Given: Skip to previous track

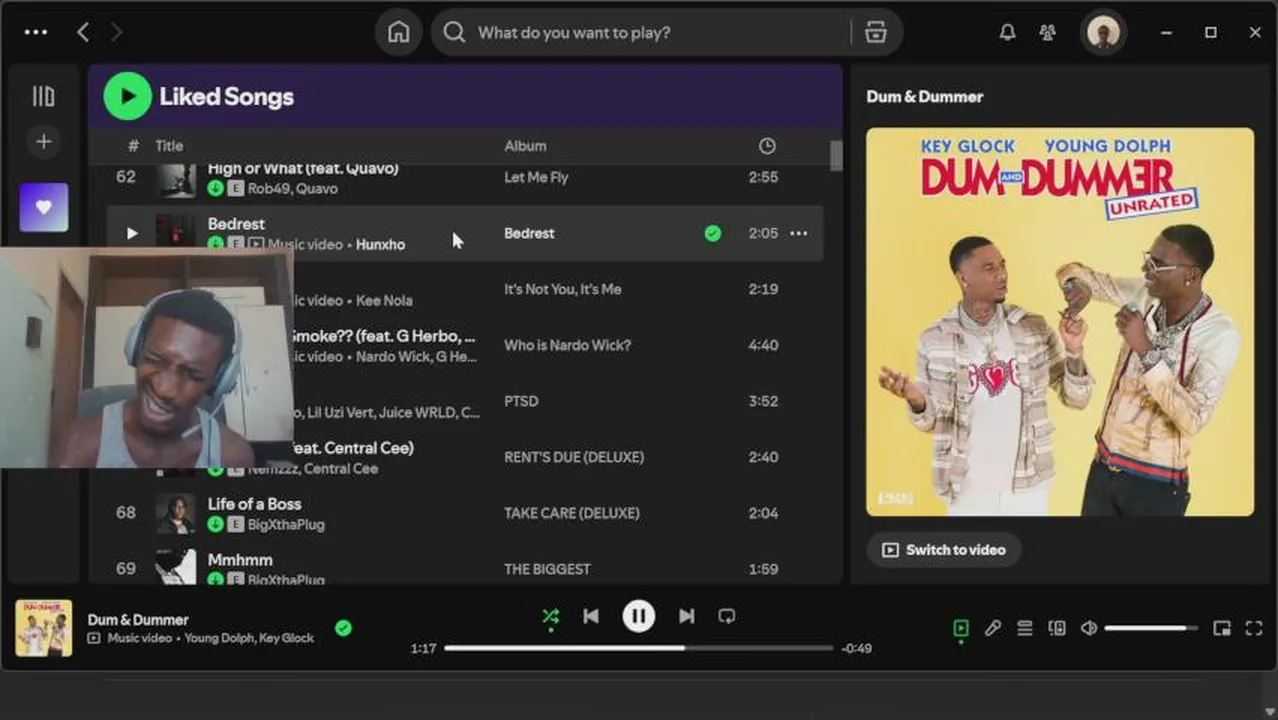Looking at the screenshot, I should [591, 616].
